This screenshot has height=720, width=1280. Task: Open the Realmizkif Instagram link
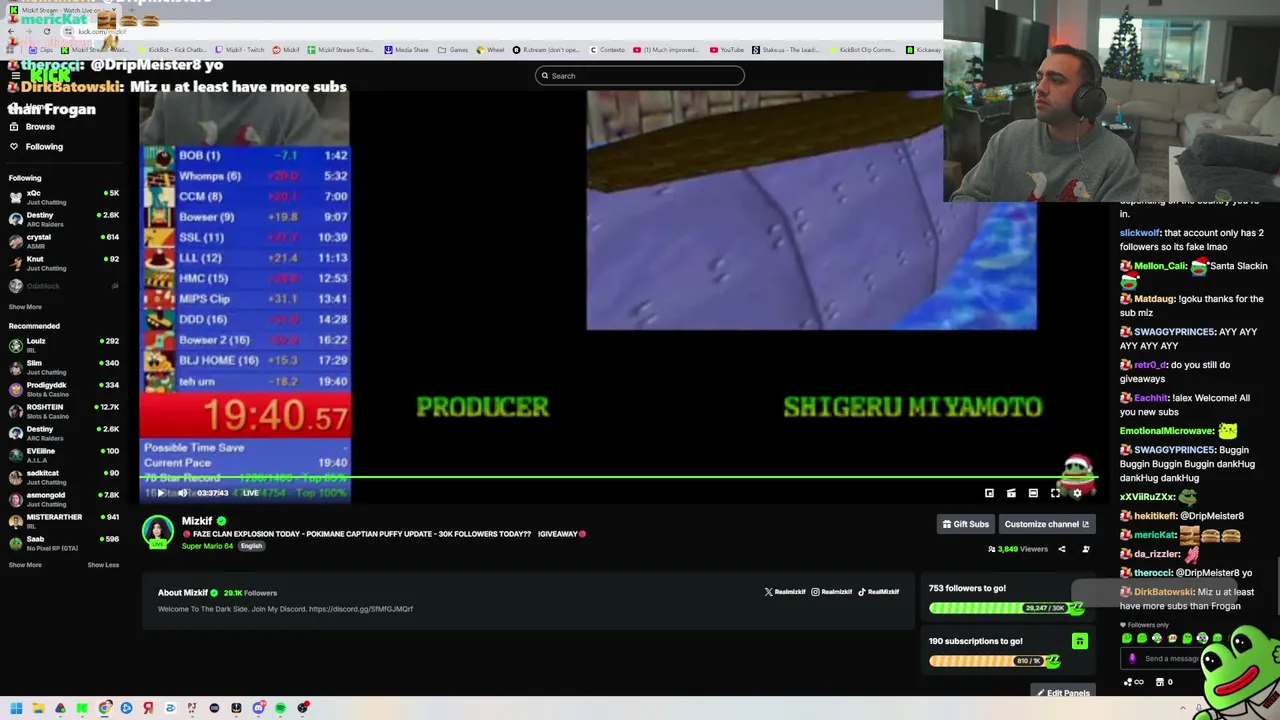point(831,592)
